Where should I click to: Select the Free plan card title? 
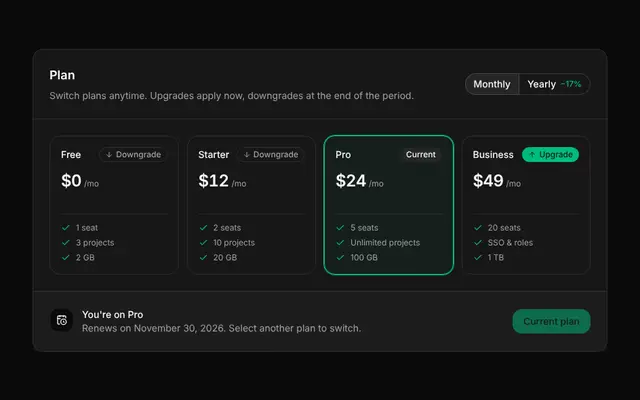pos(71,155)
